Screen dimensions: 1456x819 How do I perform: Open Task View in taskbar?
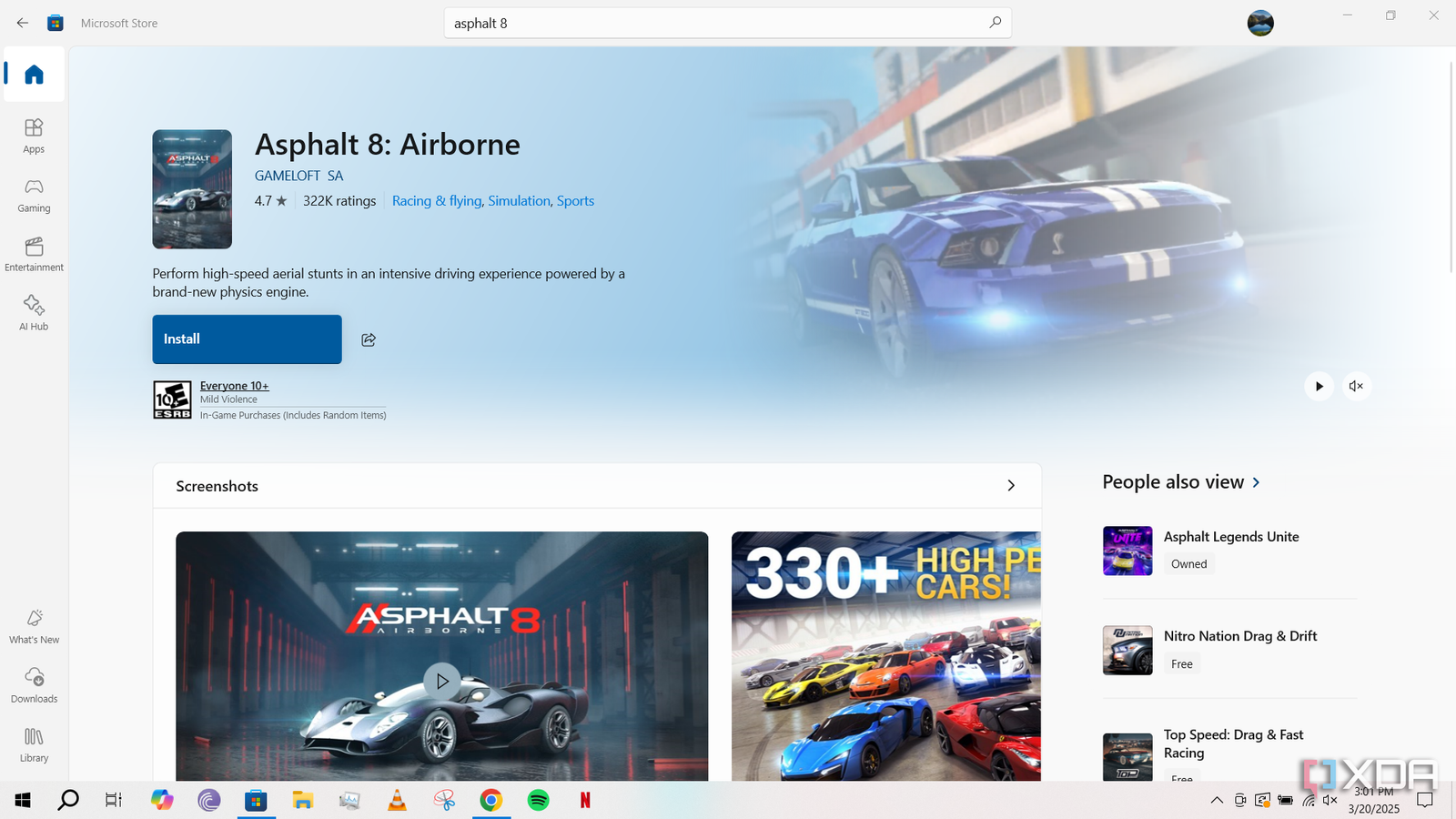click(114, 801)
